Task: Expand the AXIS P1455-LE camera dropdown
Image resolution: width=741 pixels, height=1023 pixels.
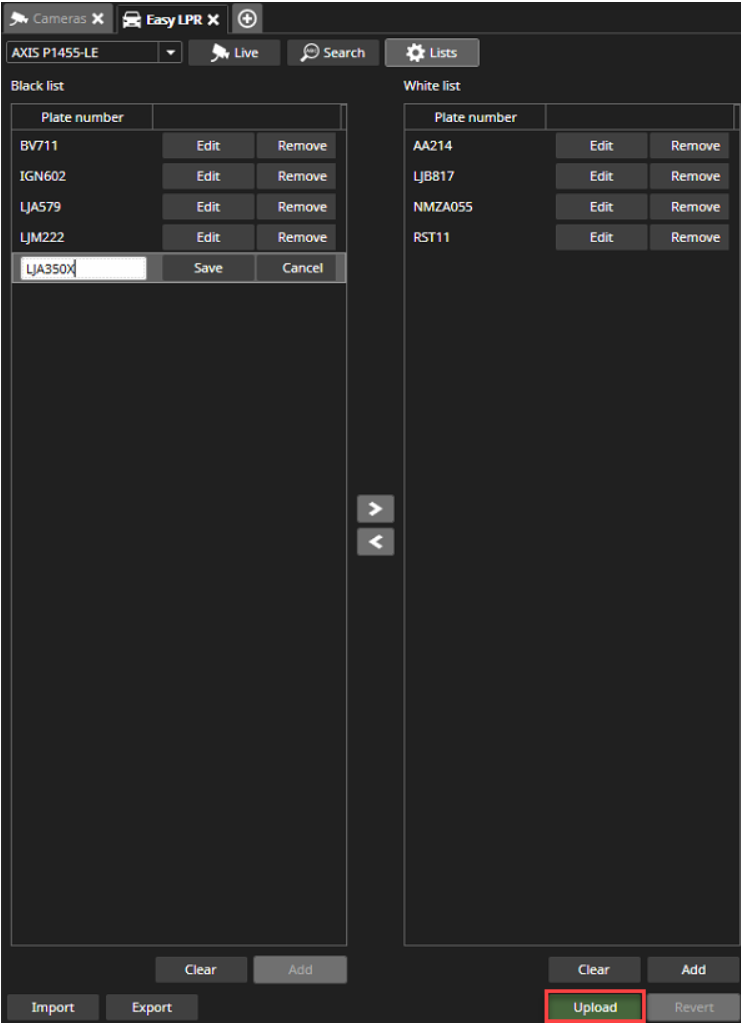Action: 170,53
